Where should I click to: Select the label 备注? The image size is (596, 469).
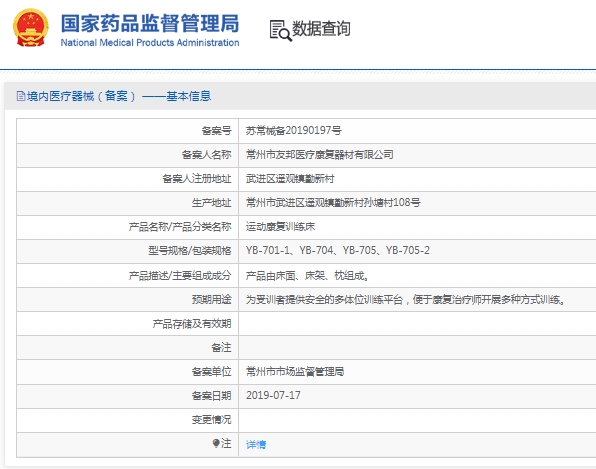(x=221, y=347)
